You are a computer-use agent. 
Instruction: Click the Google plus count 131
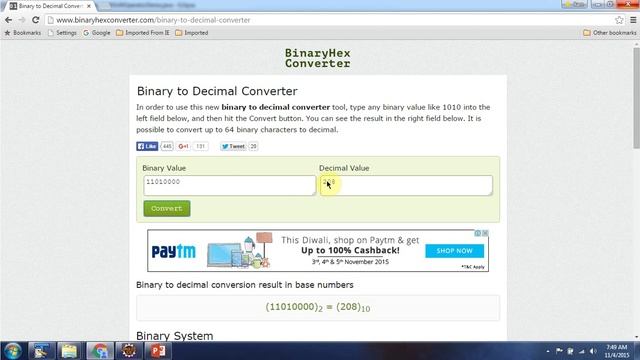click(x=200, y=146)
